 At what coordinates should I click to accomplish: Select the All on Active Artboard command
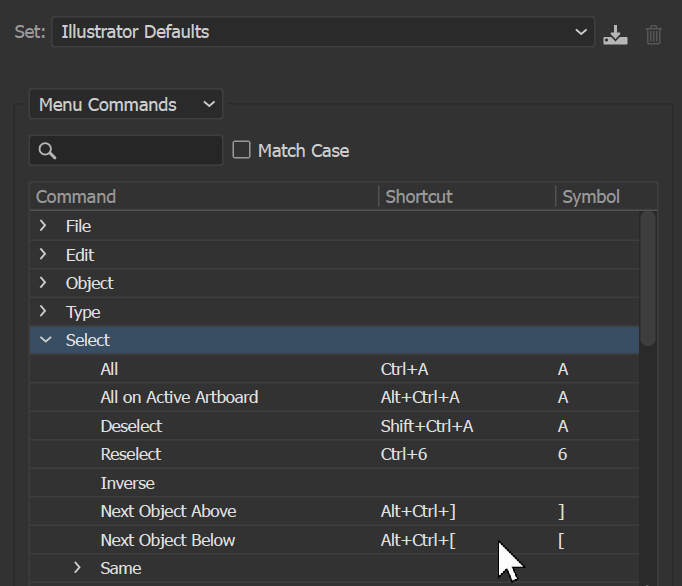tap(334, 397)
